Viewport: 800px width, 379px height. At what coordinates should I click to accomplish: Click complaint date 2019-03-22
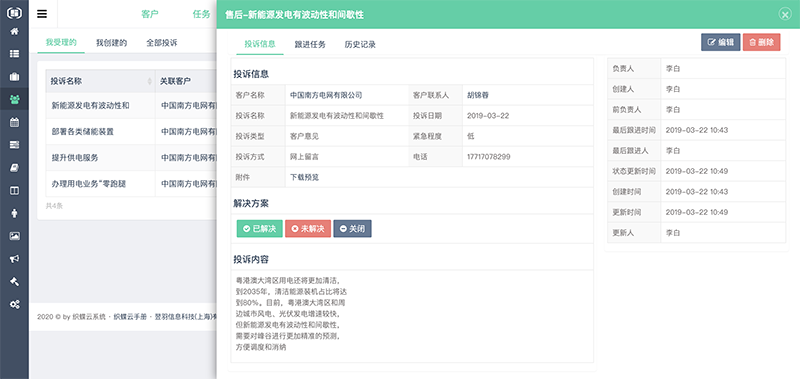pyautogui.click(x=488, y=116)
